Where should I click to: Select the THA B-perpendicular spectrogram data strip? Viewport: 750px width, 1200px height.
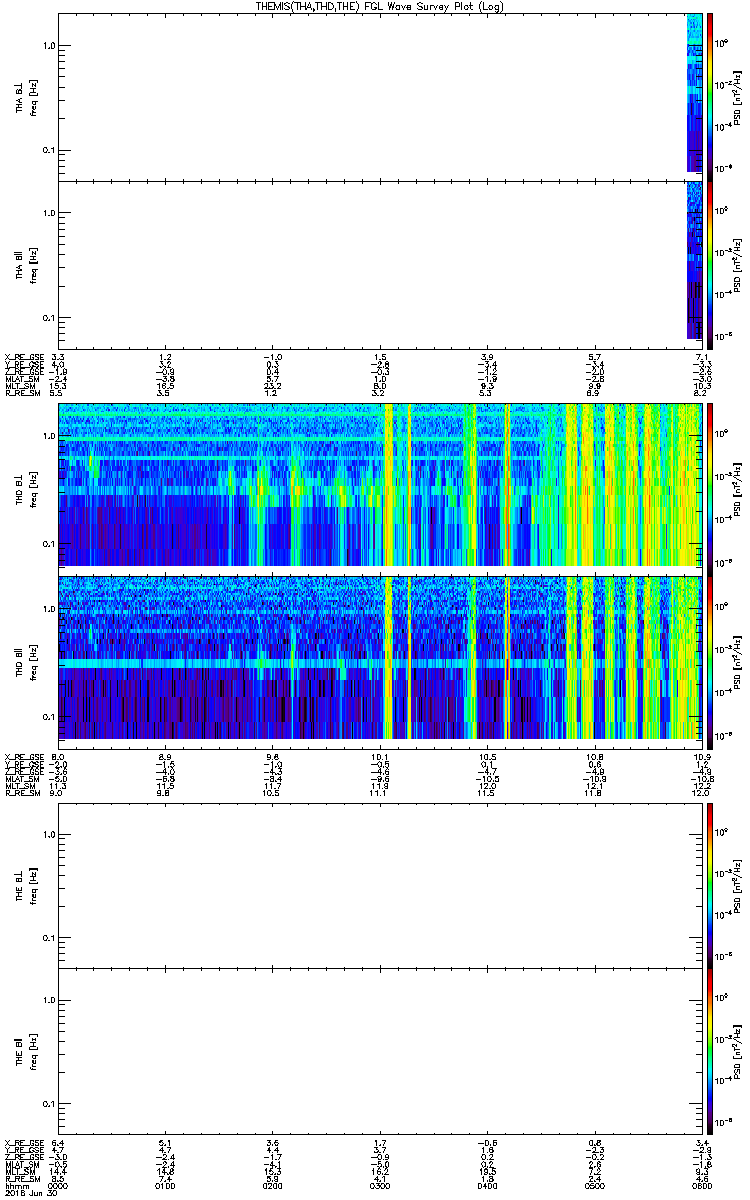tap(695, 93)
